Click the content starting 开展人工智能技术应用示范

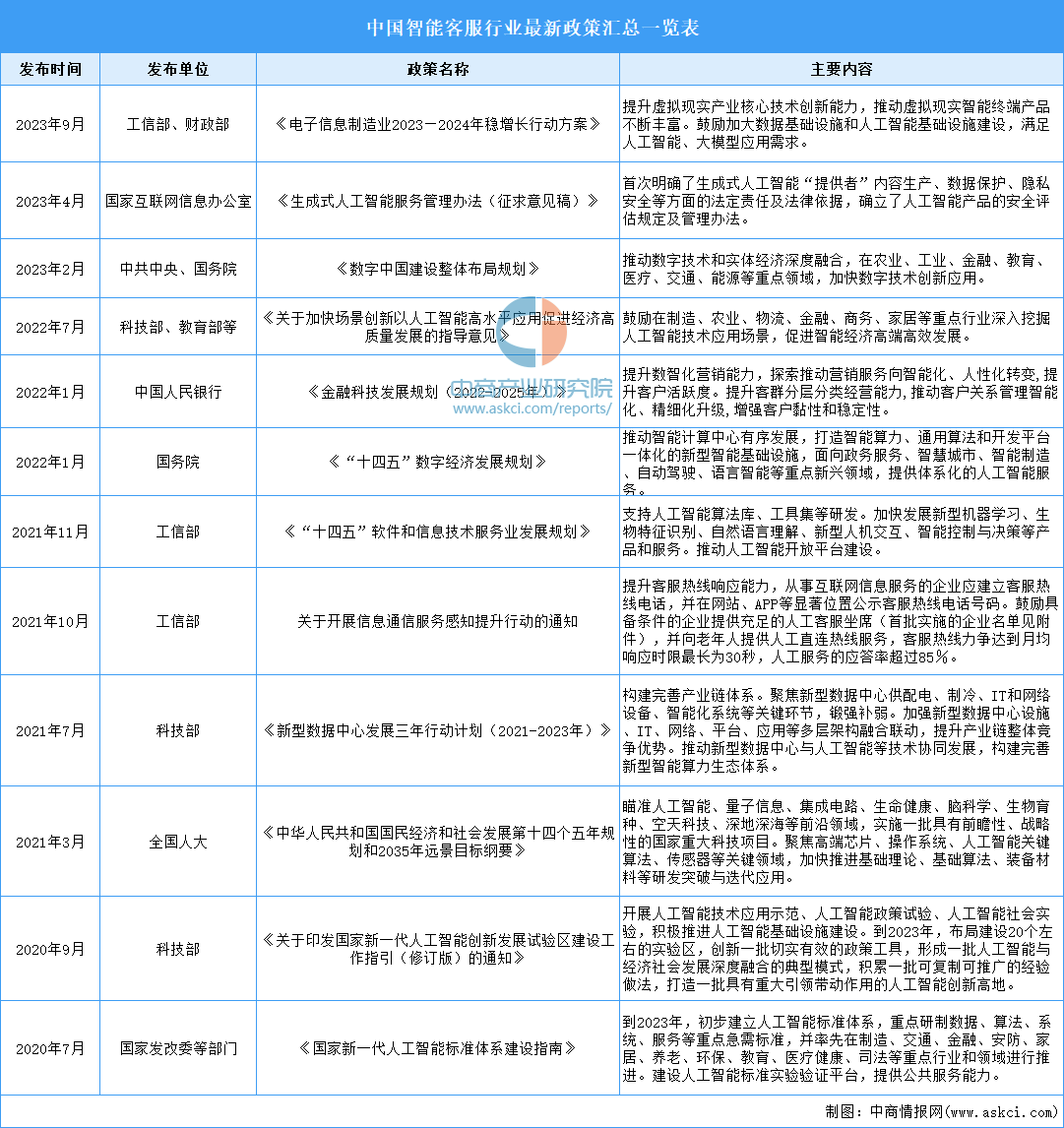[837, 950]
